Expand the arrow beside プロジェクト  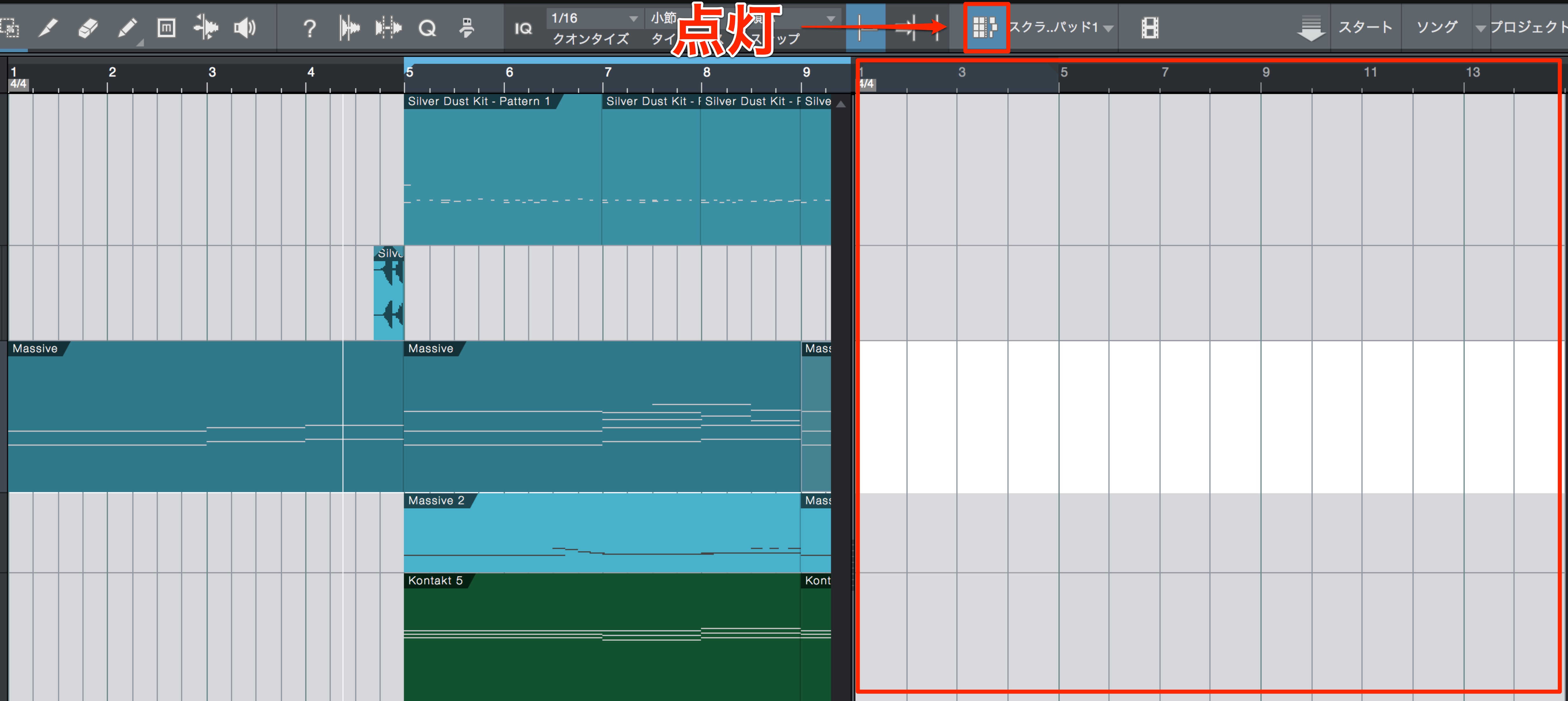pyautogui.click(x=1480, y=28)
